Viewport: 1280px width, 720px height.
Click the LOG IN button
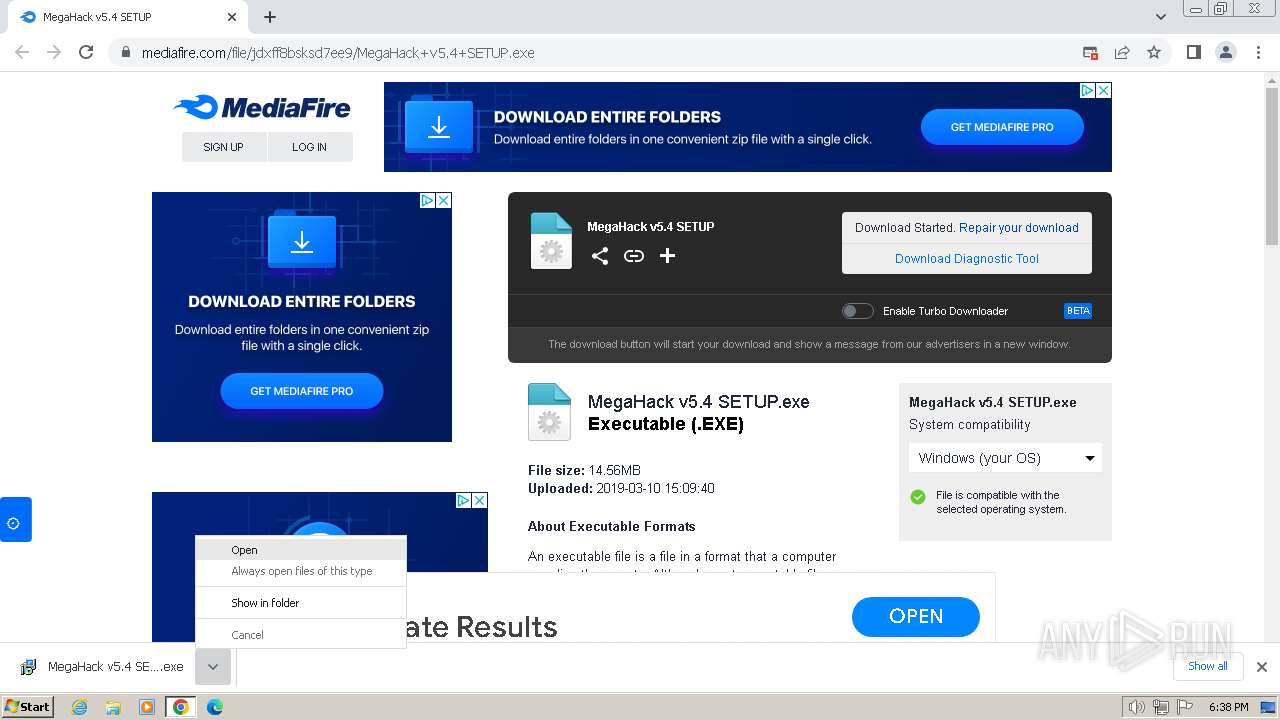tap(310, 147)
